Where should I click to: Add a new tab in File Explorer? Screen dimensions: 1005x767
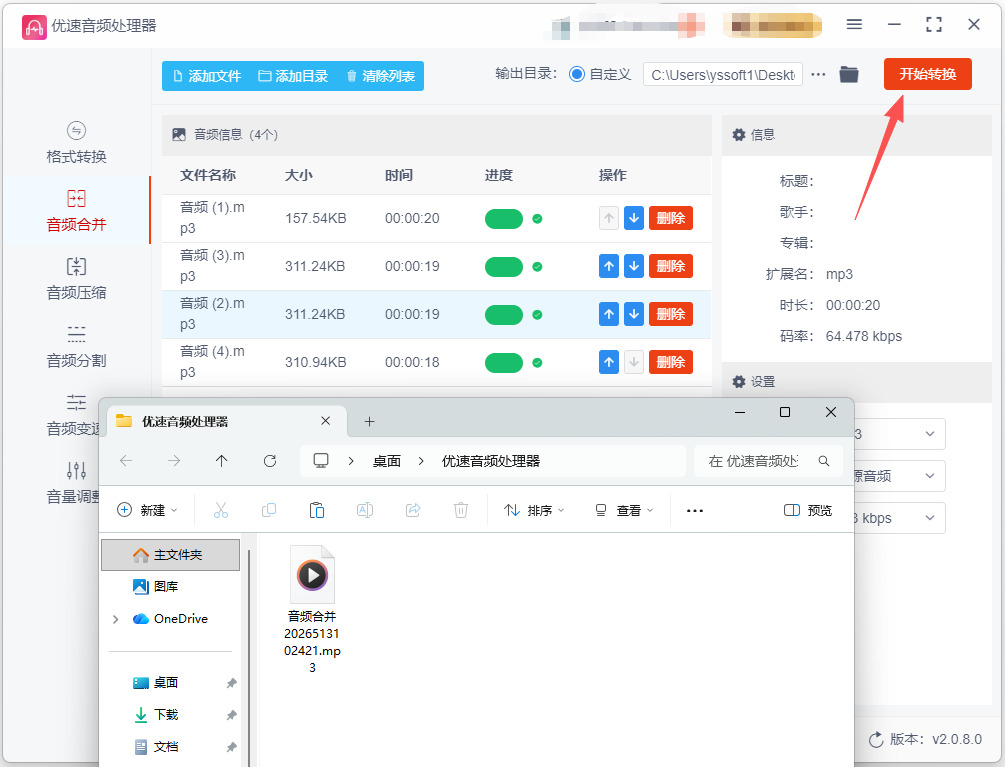pyautogui.click(x=369, y=421)
